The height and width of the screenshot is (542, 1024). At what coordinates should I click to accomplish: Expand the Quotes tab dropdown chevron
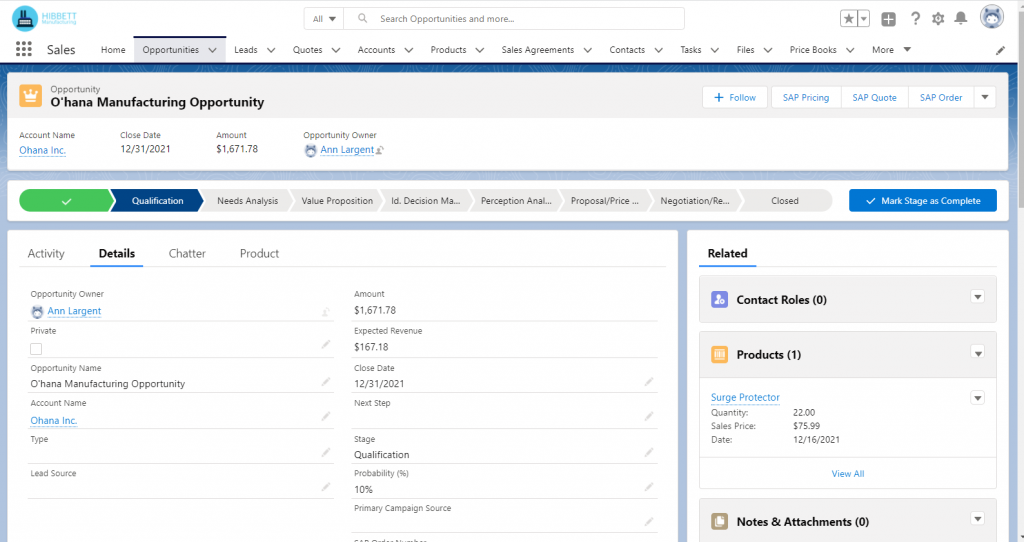click(x=336, y=50)
